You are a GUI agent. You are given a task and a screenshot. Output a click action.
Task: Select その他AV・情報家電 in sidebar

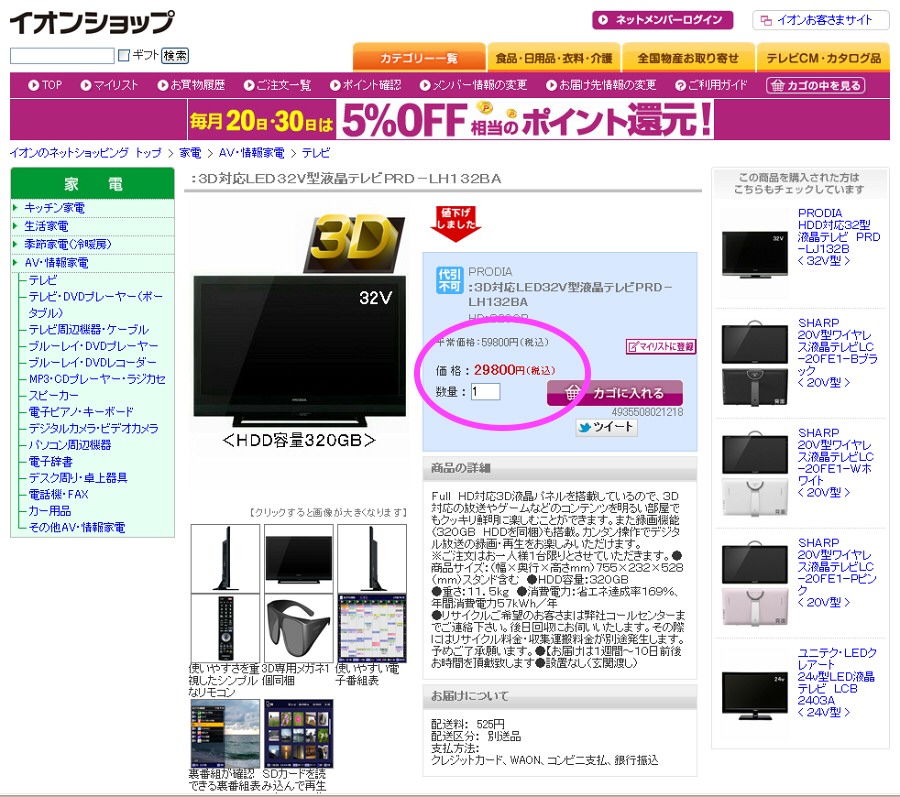[77, 527]
